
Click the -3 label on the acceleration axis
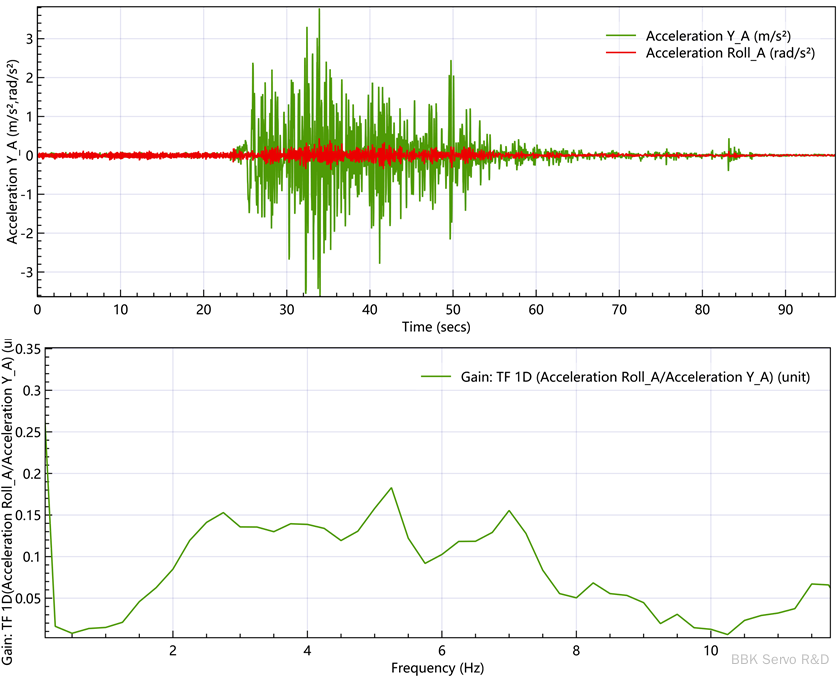point(25,272)
